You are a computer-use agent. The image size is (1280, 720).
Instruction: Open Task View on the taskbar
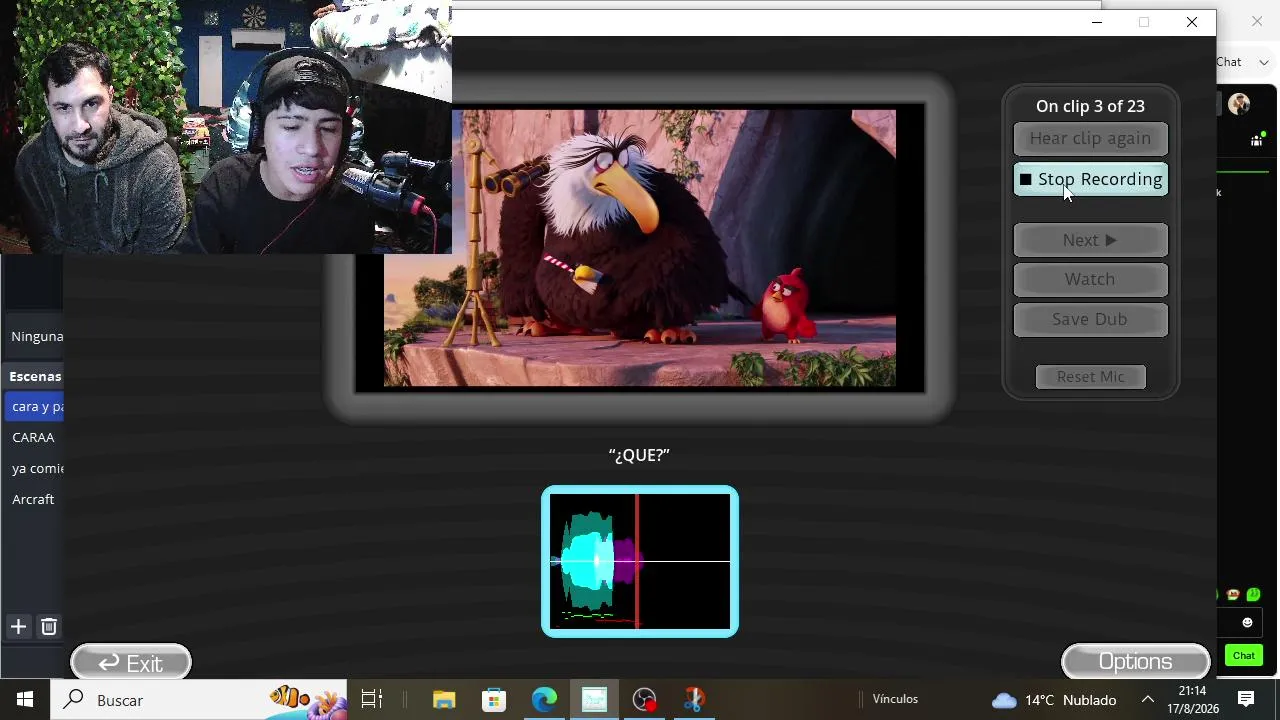tap(372, 700)
